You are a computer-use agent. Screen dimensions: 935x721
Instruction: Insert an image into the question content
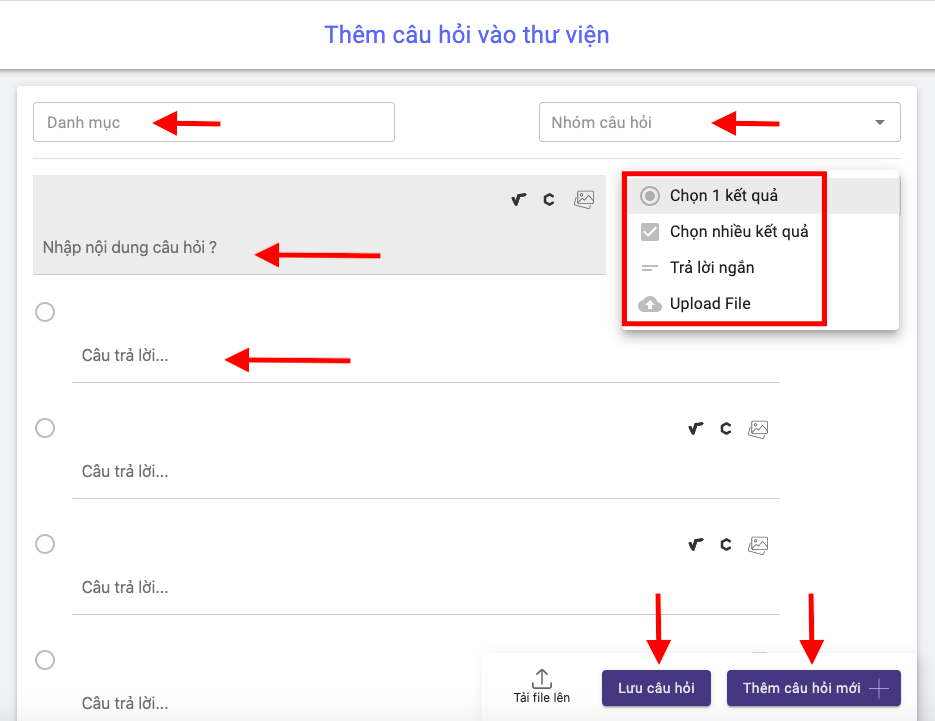tap(584, 199)
